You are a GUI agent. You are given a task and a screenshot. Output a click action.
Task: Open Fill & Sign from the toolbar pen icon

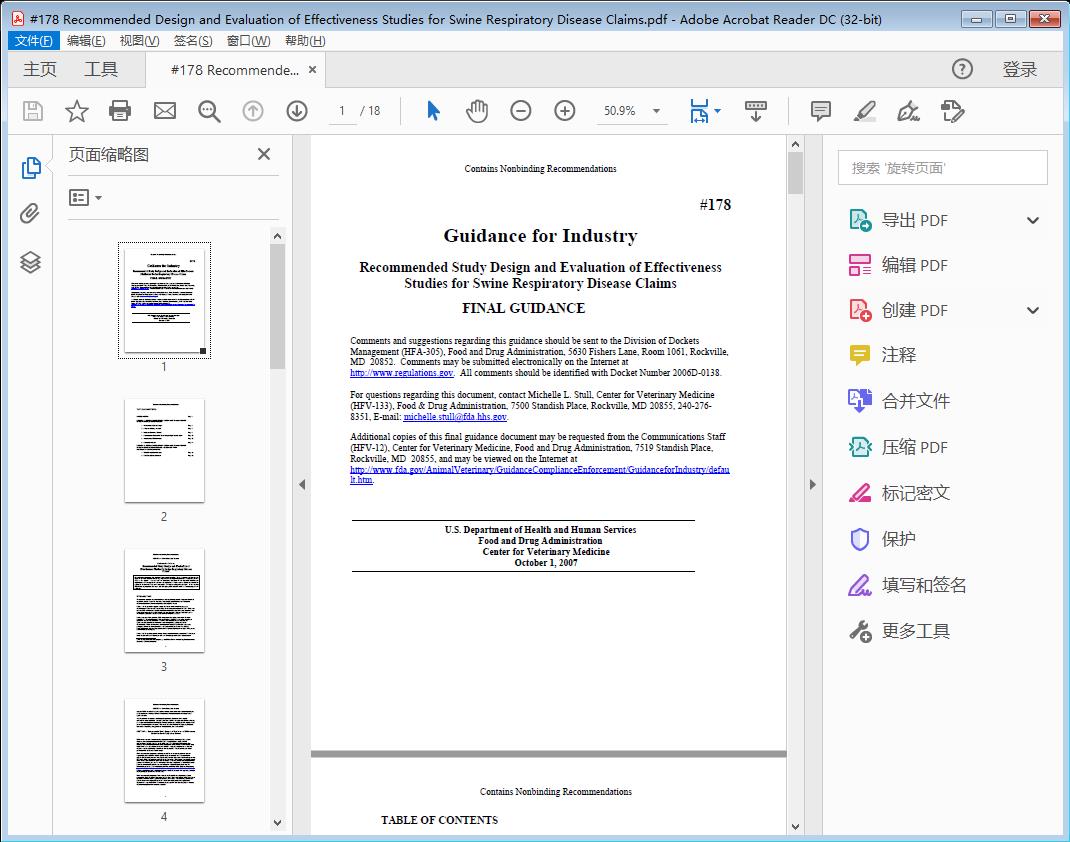coord(908,111)
